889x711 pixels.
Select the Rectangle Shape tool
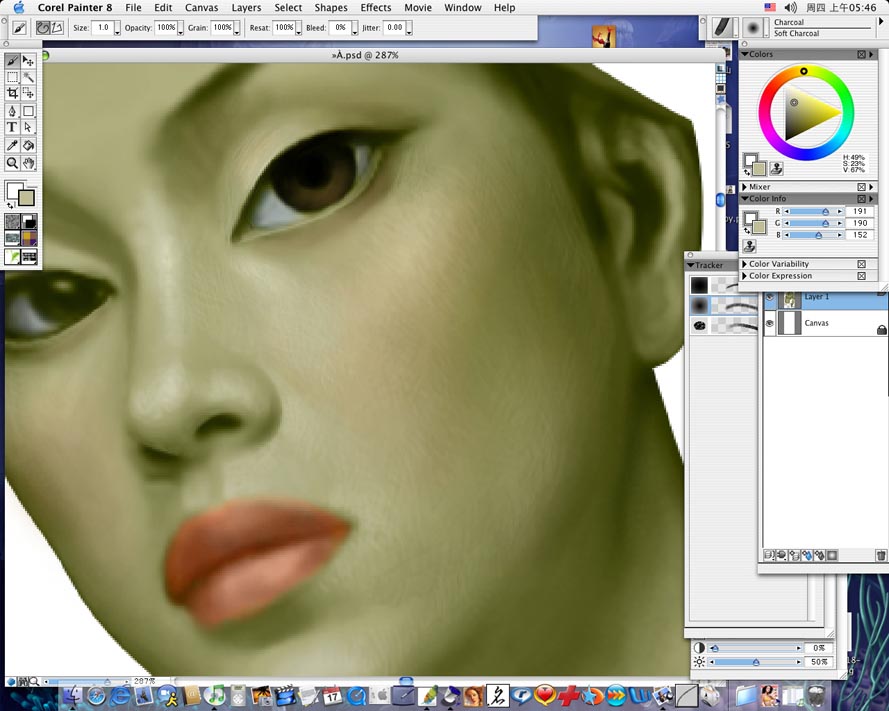pyautogui.click(x=28, y=111)
